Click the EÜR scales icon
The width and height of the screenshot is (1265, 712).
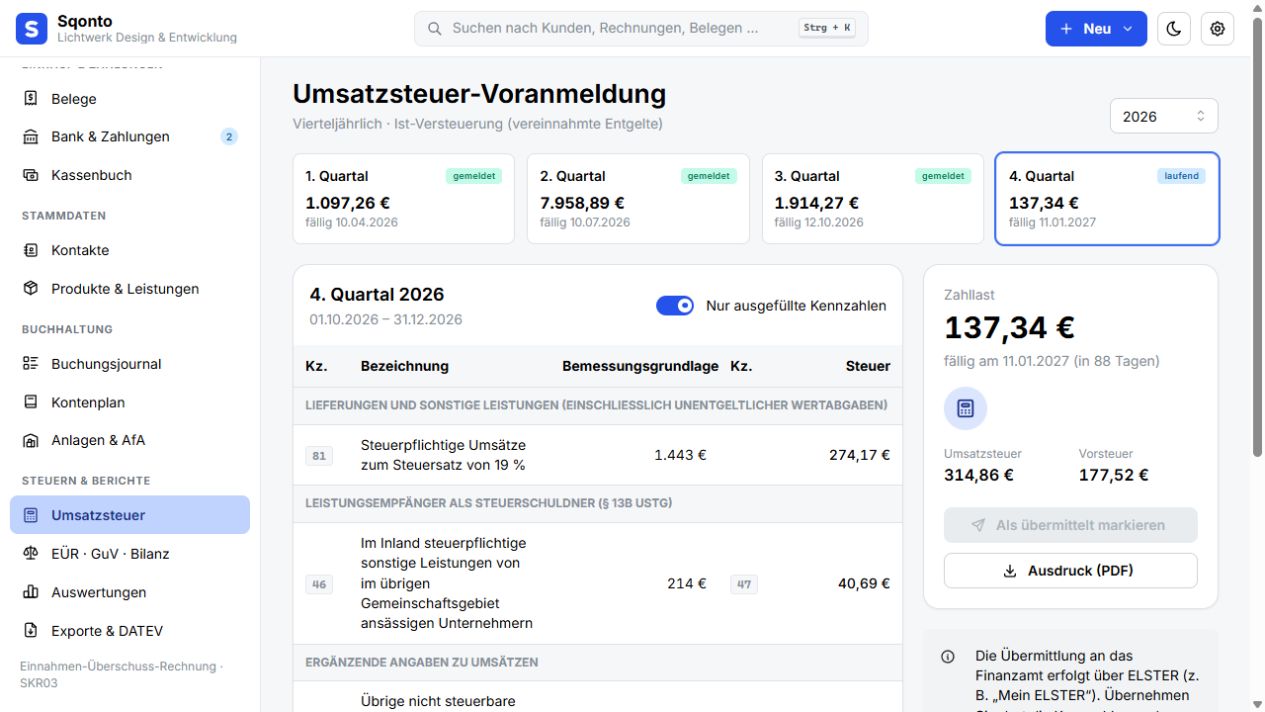(x=31, y=554)
